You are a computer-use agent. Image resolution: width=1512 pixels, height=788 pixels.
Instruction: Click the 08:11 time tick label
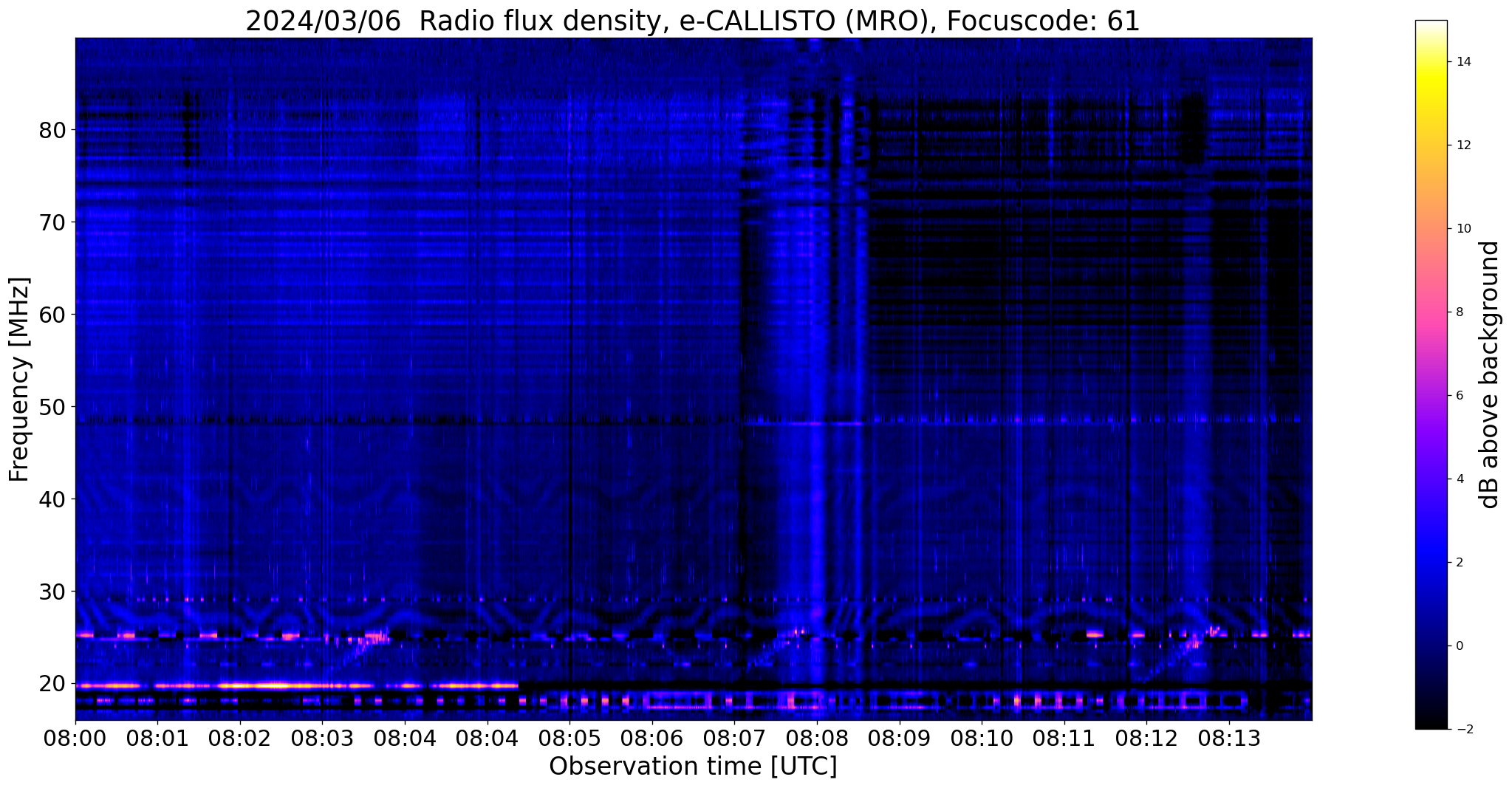pos(1064,739)
